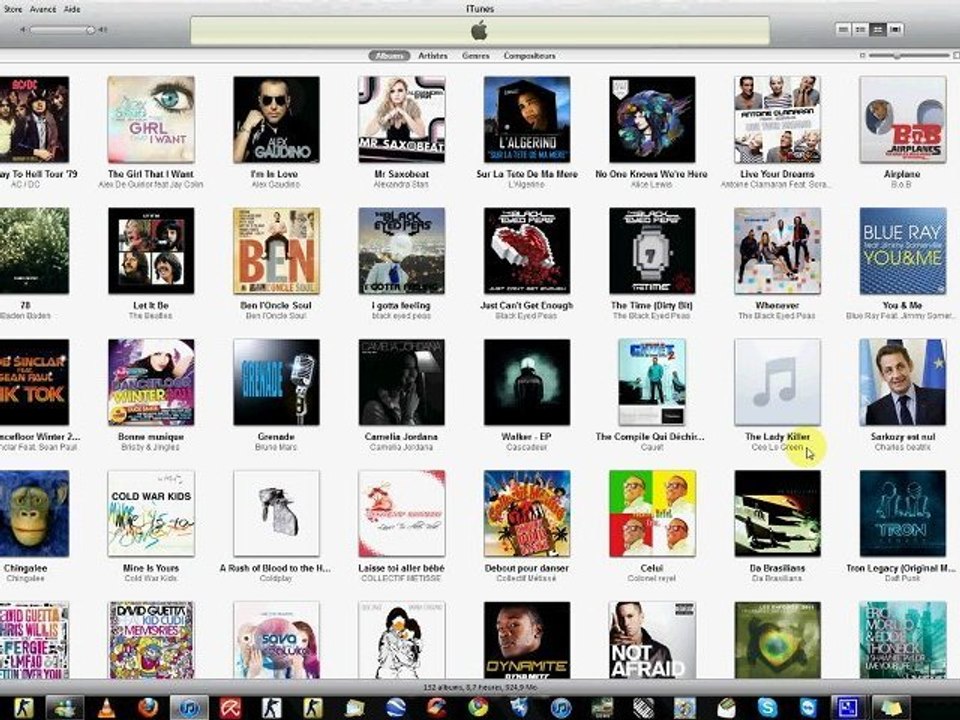Select The Time (Dirty Bit) album
Screen dimensions: 960x720
tap(652, 250)
